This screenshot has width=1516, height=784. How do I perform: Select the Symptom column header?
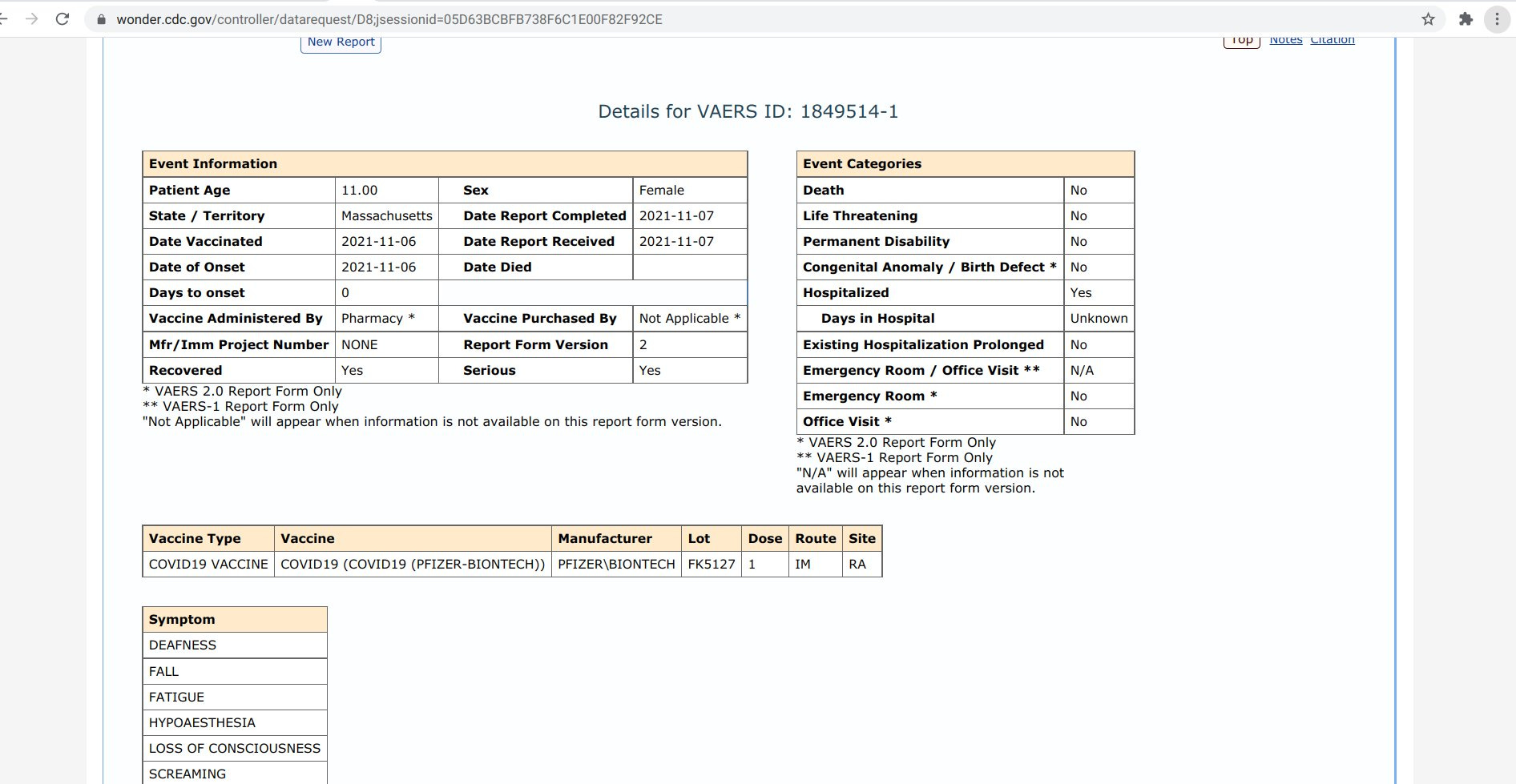(x=235, y=619)
